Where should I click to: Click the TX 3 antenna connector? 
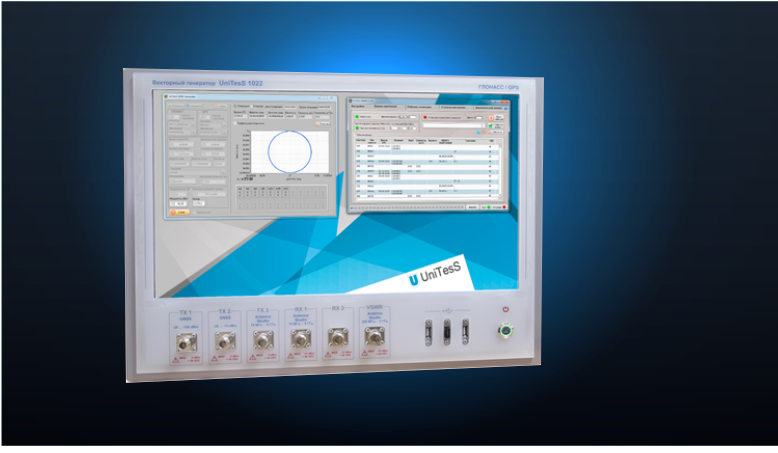coord(261,342)
